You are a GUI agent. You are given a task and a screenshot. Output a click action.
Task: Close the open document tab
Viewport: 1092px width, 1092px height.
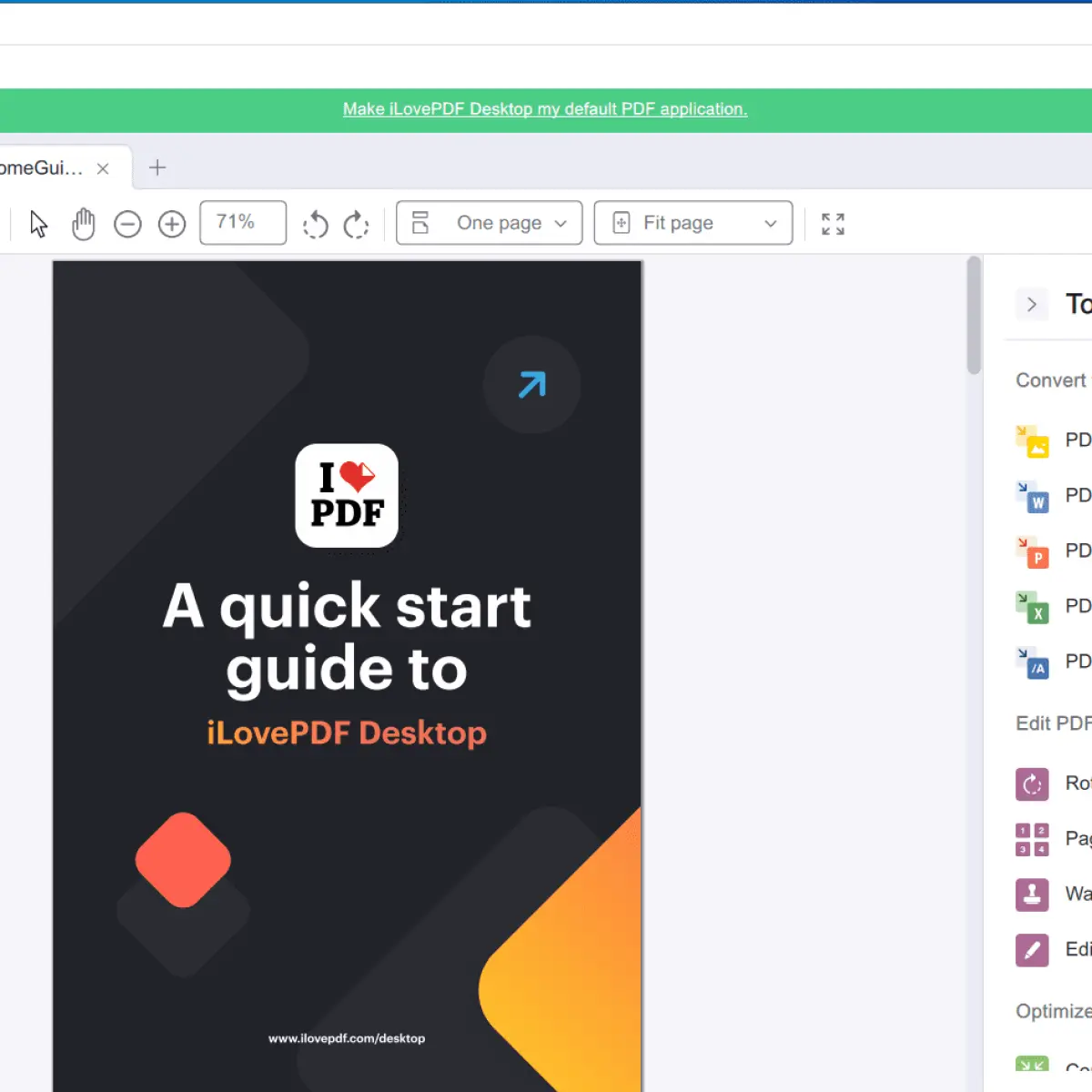(x=103, y=168)
